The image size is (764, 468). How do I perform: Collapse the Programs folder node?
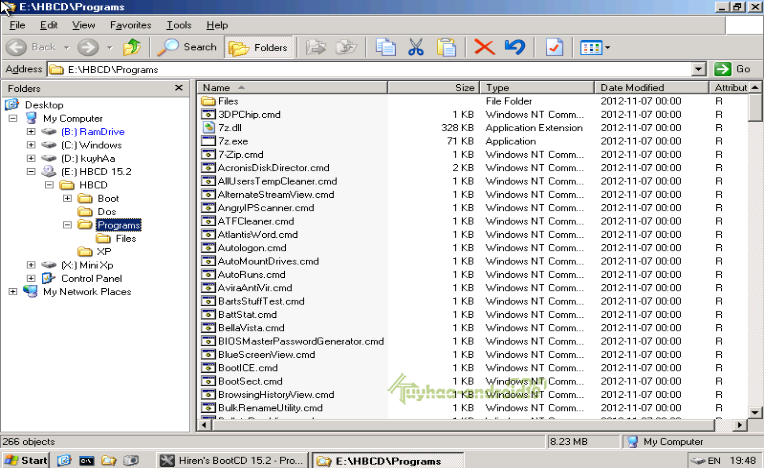(x=67, y=225)
